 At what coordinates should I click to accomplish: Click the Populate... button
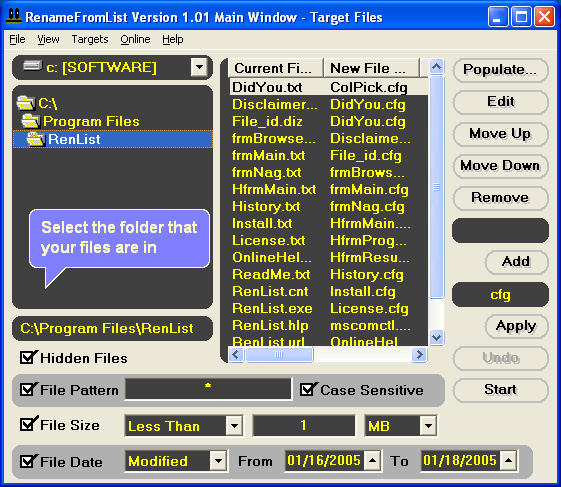click(500, 70)
